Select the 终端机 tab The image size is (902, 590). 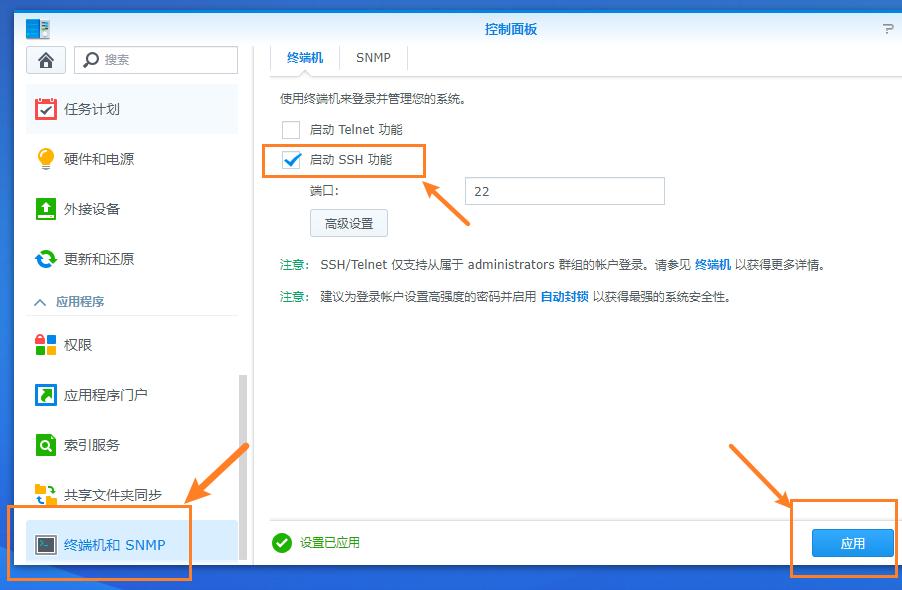[305, 57]
